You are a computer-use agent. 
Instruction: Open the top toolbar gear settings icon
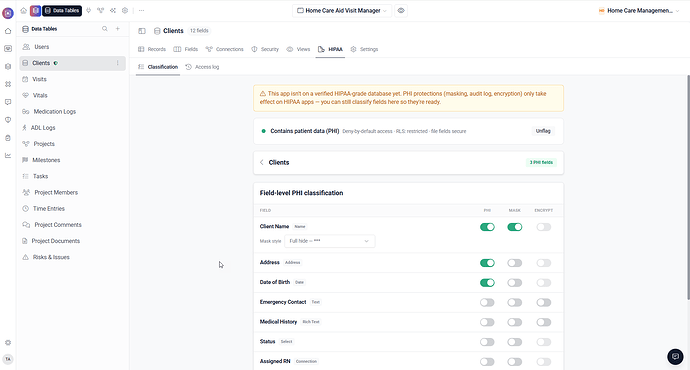125,11
